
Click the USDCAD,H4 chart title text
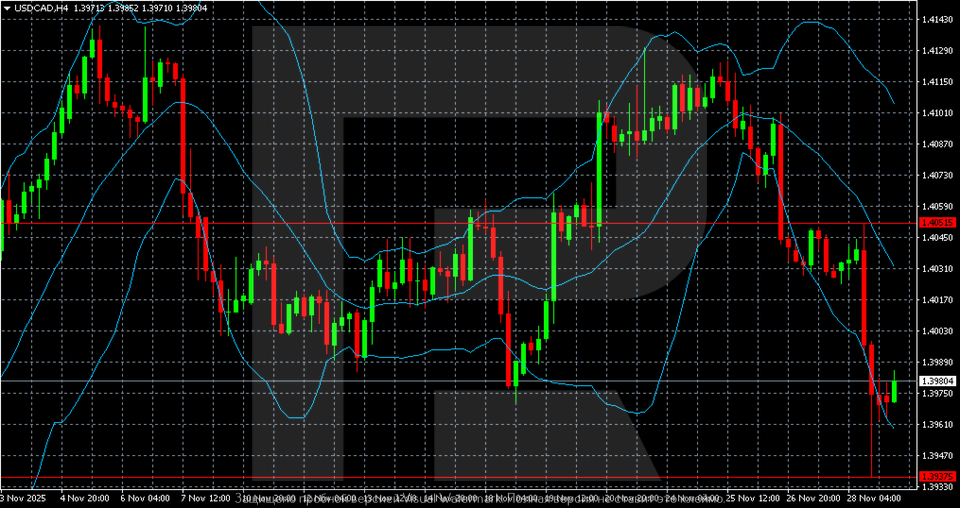pyautogui.click(x=41, y=7)
